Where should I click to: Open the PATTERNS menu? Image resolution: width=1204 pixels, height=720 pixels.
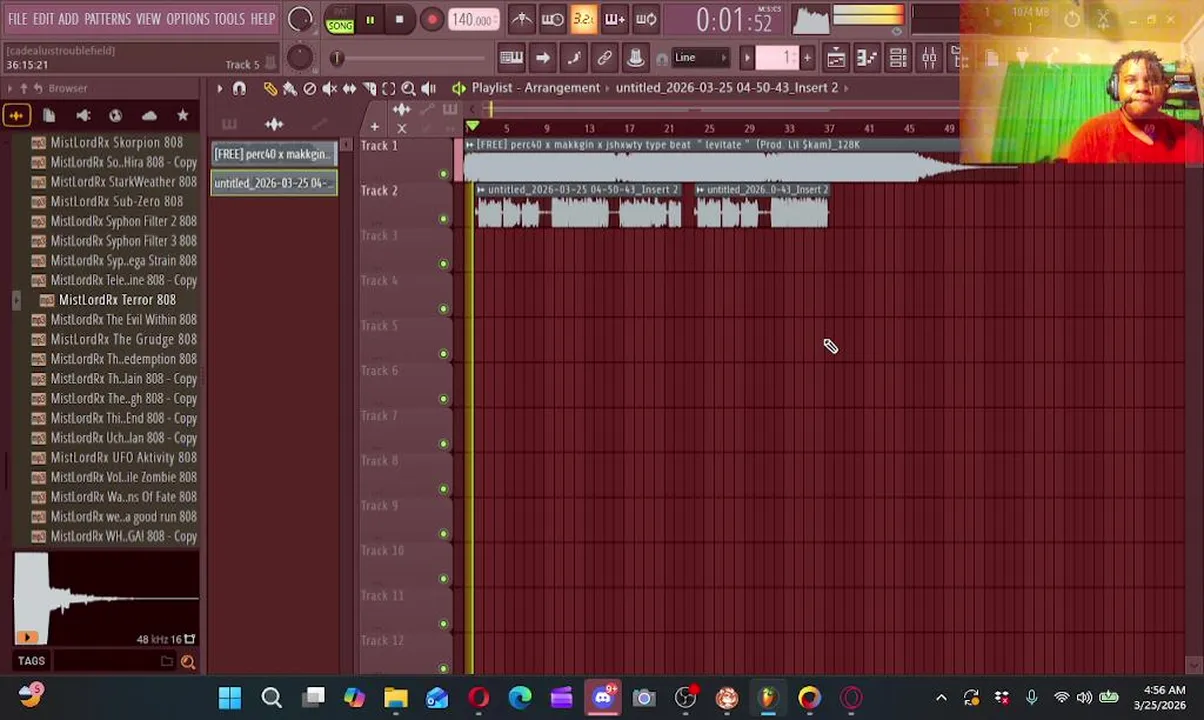click(x=107, y=19)
